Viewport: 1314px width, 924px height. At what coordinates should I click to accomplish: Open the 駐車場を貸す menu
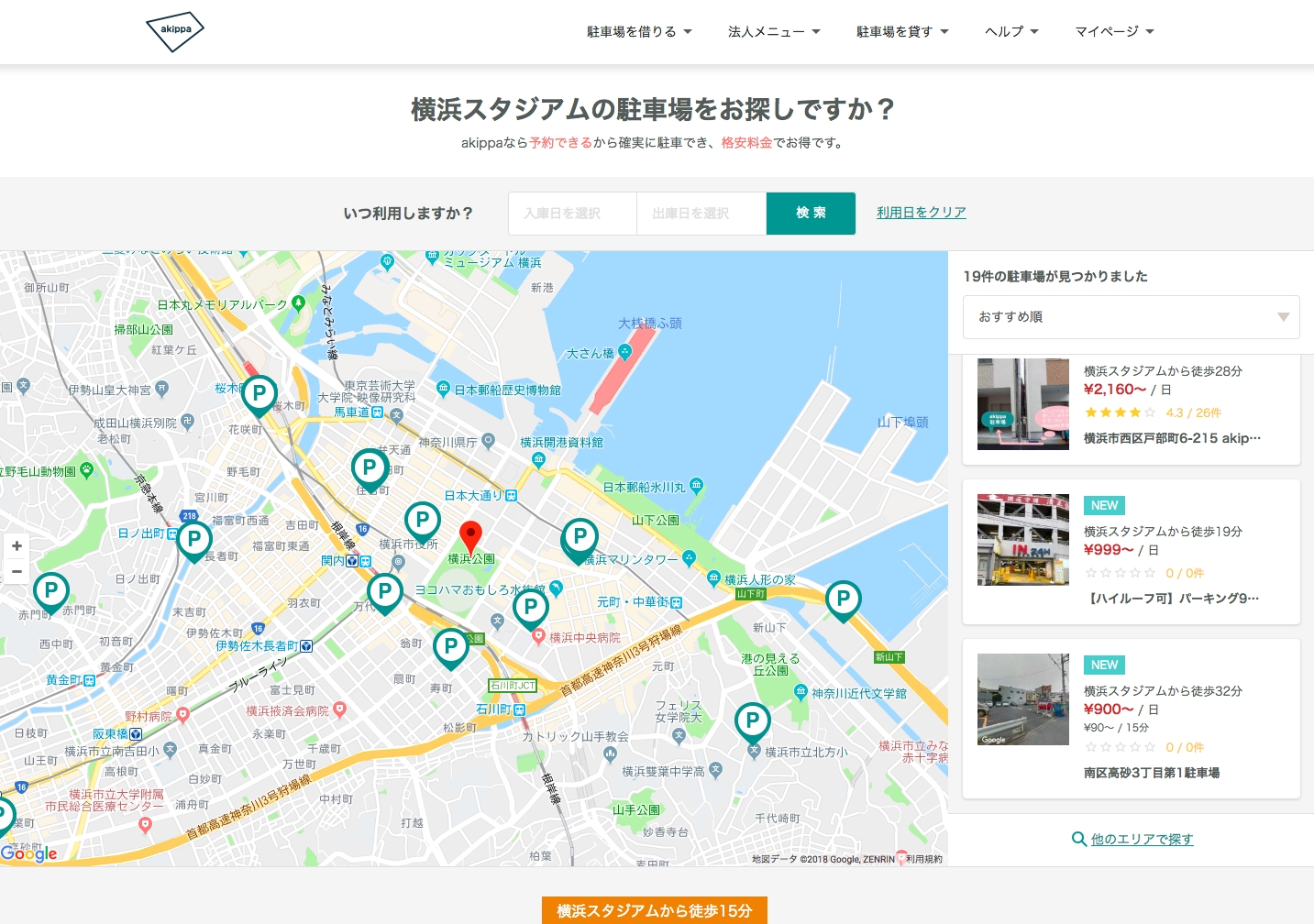click(902, 32)
